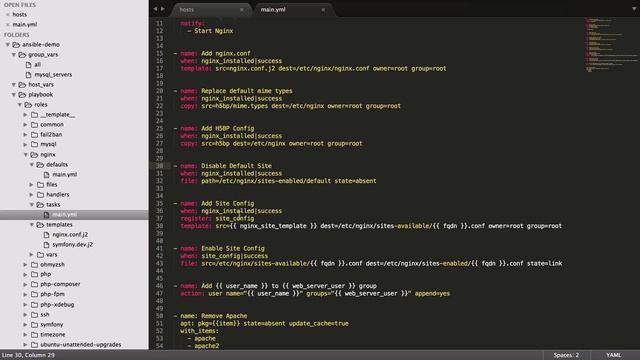Place cursor on 'Start Nginx' text
The height and width of the screenshot is (360, 640).
tap(213, 31)
